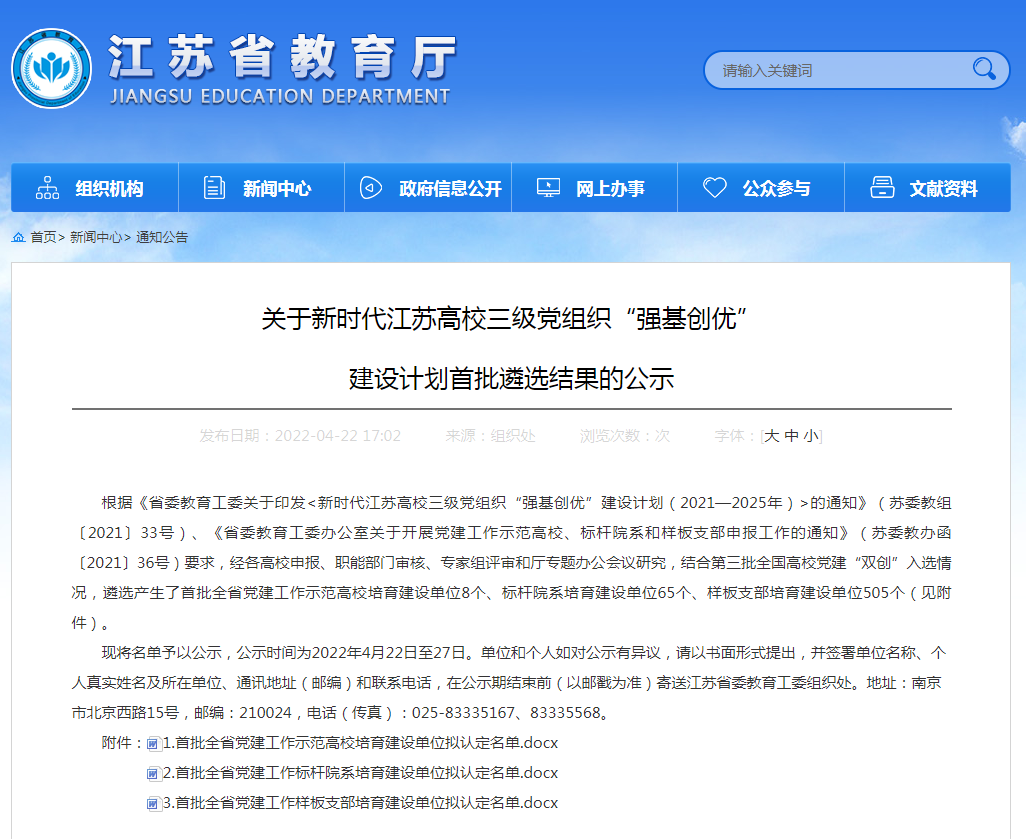The height and width of the screenshot is (839, 1026).
Task: Set font size to 大
Action: coord(772,436)
